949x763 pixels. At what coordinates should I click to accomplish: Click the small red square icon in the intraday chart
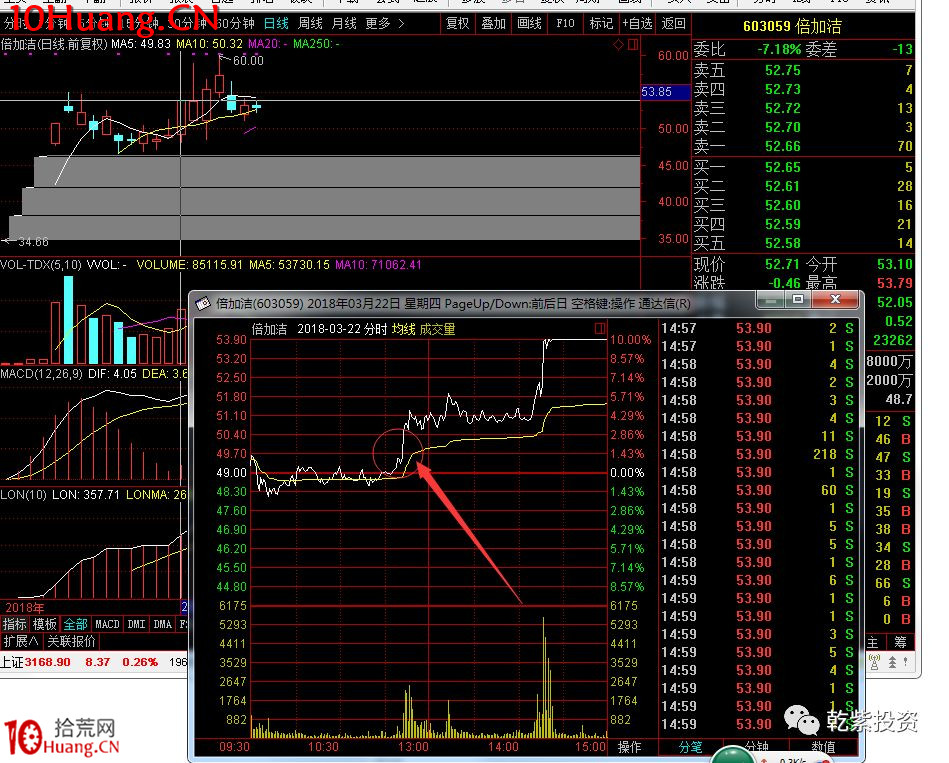pyautogui.click(x=599, y=329)
